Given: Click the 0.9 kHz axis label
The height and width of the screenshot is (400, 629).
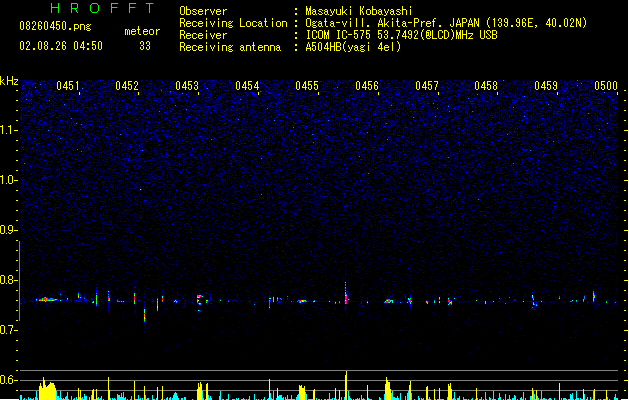Looking at the screenshot, I should 9,230.
